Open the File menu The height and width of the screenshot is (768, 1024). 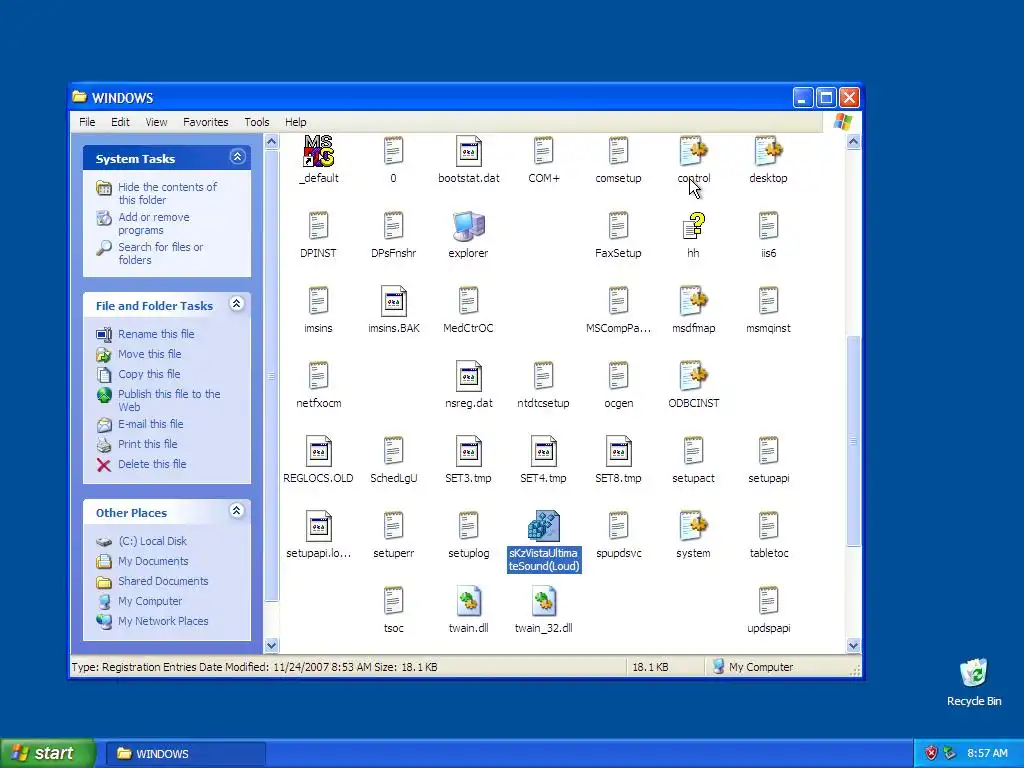pyautogui.click(x=87, y=122)
